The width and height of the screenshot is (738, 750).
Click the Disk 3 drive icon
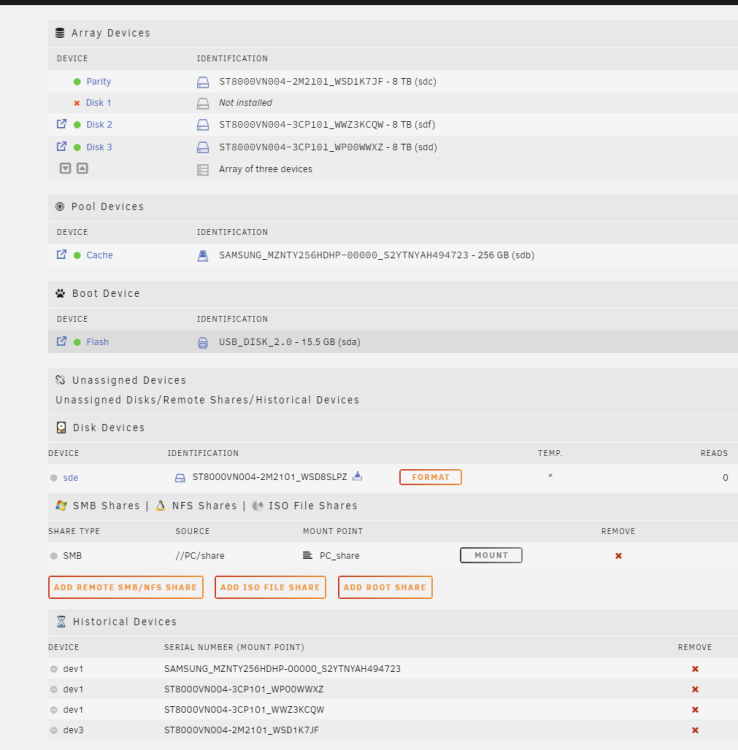pyautogui.click(x=203, y=147)
